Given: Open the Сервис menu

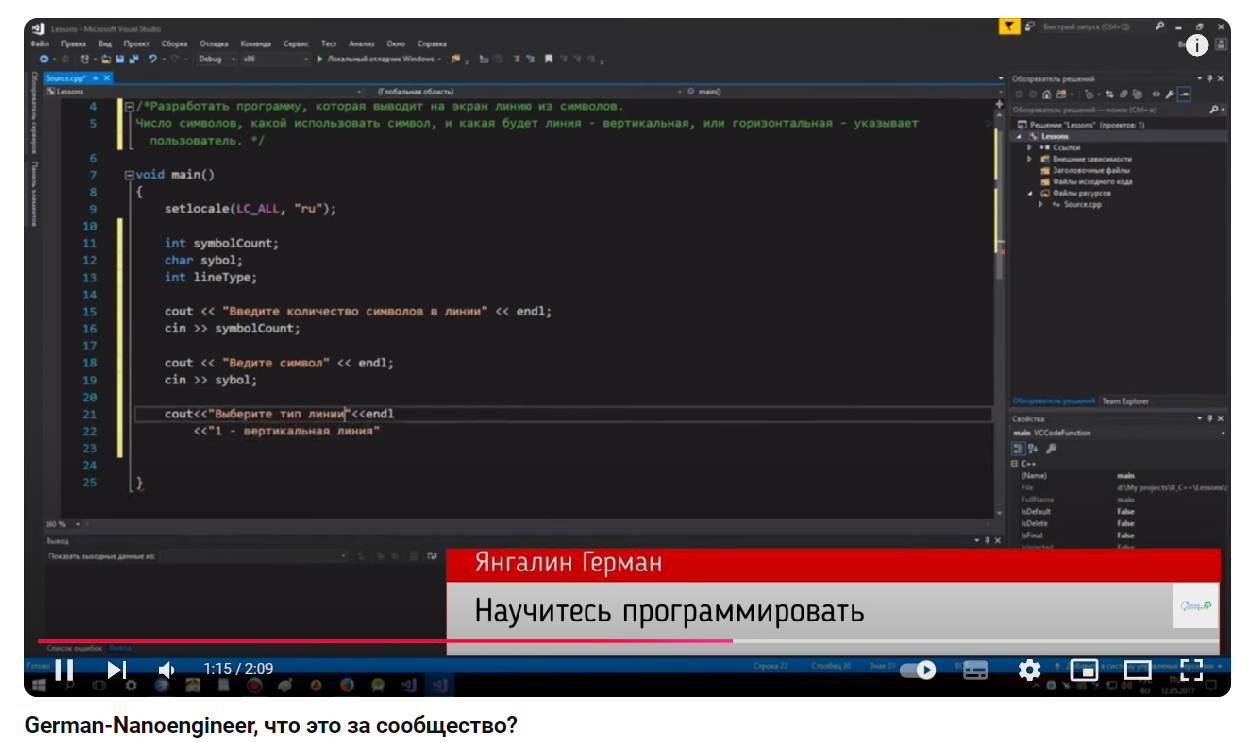Looking at the screenshot, I should point(296,44).
